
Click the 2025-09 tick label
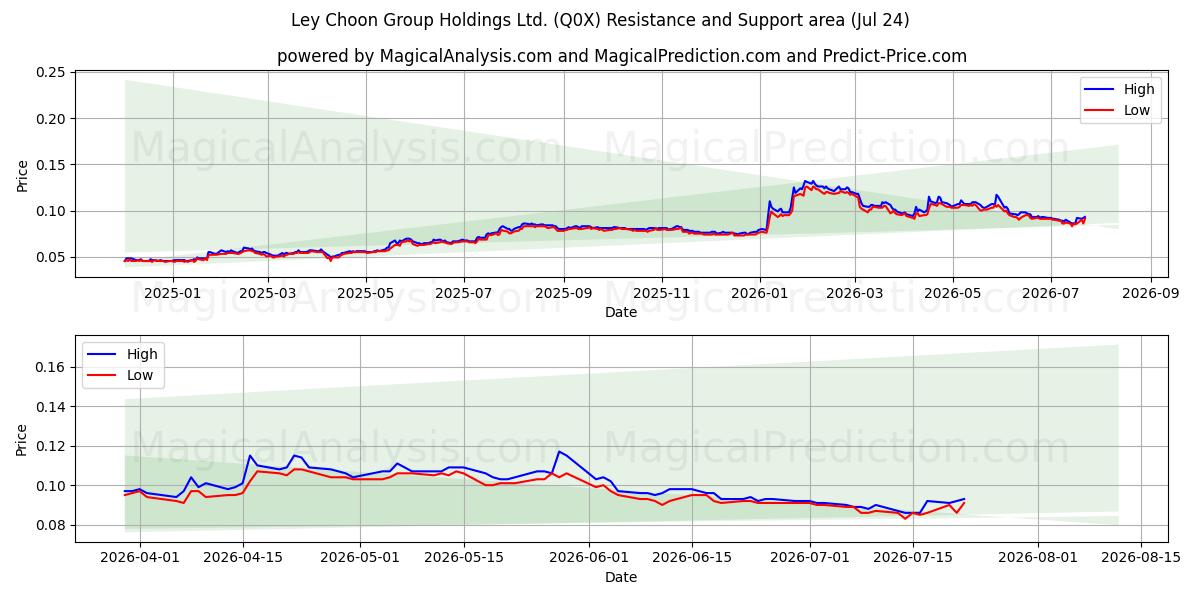coord(563,293)
